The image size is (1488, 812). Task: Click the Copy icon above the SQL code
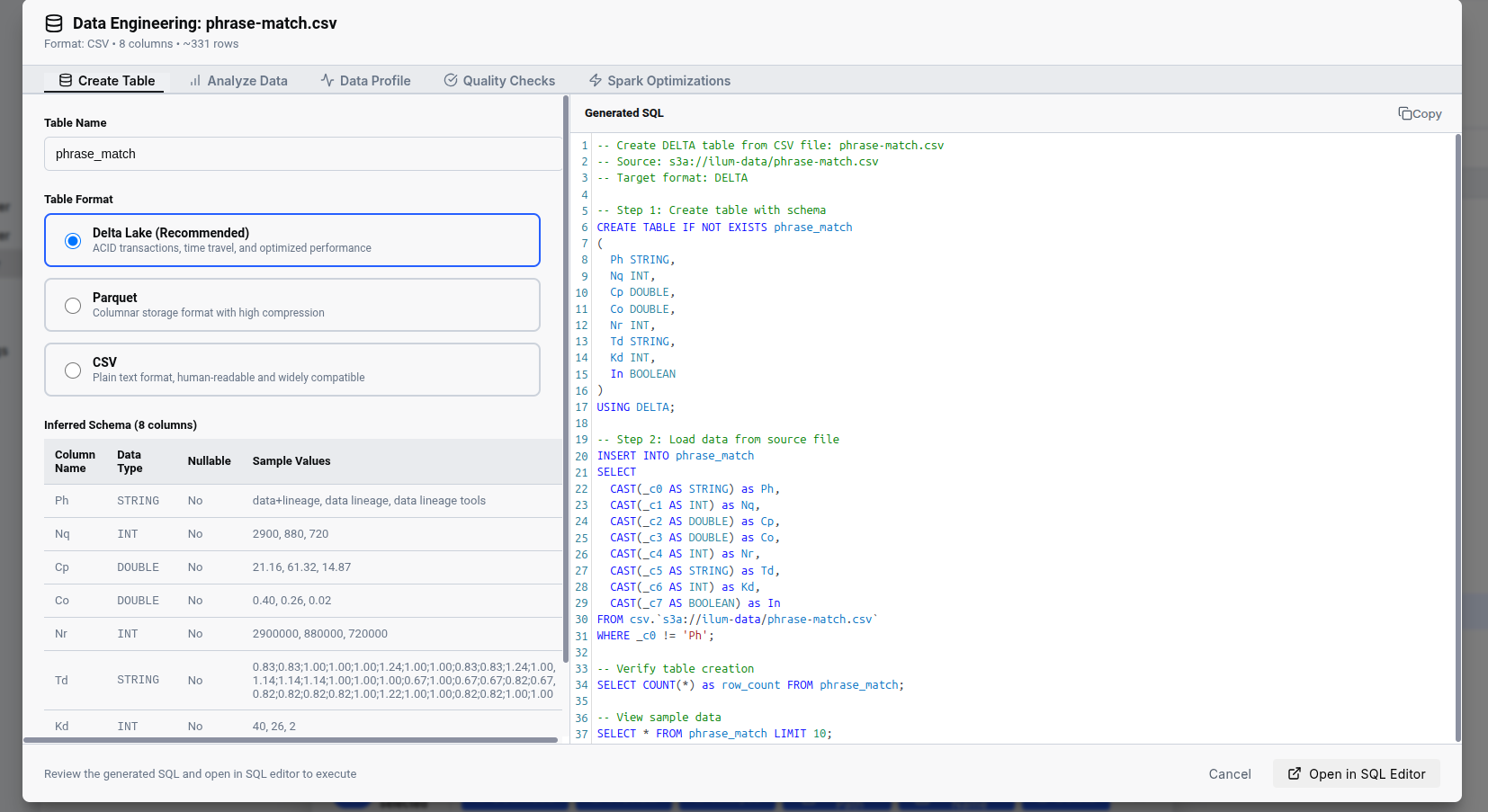pos(1404,113)
